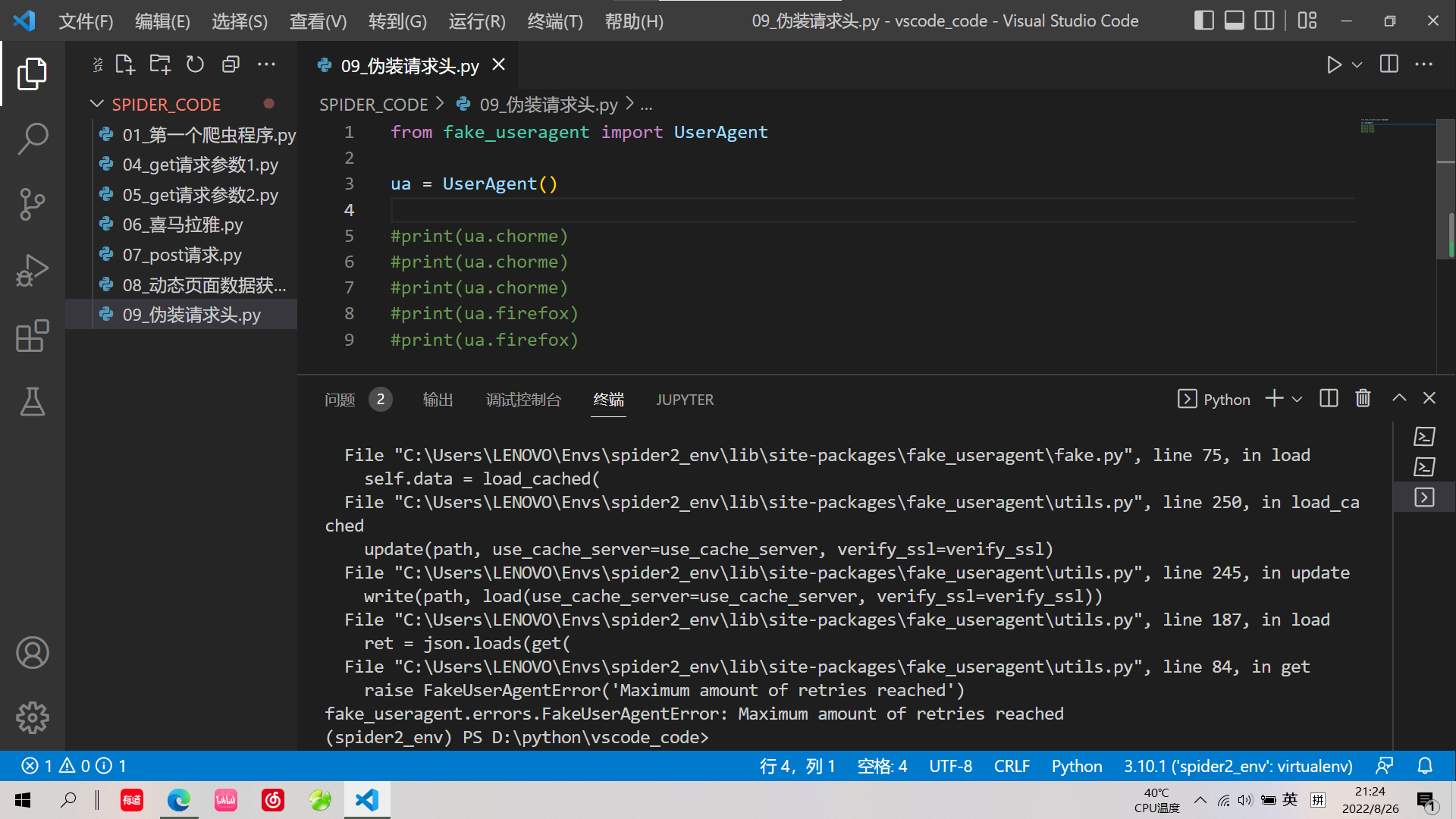Select the second terminal in side list
Image resolution: width=1456 pixels, height=819 pixels.
click(x=1424, y=467)
